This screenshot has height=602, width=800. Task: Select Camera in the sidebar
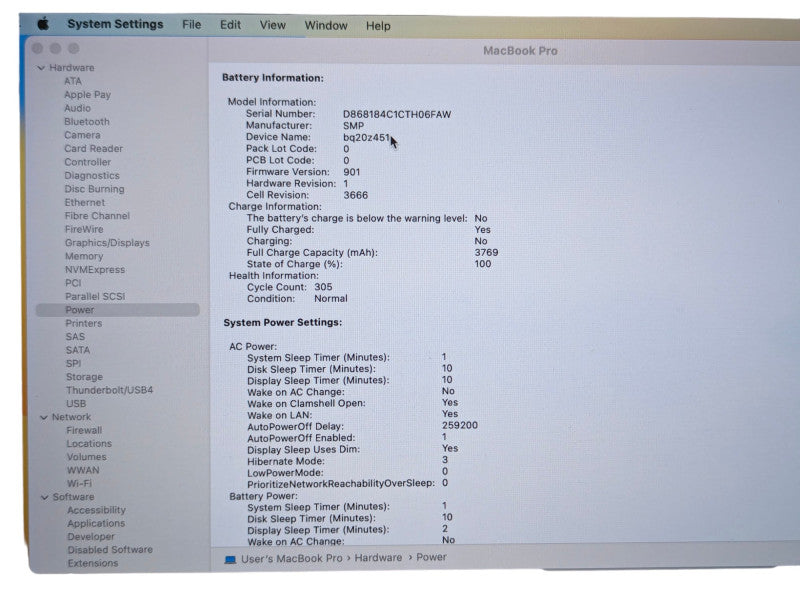tap(82, 135)
